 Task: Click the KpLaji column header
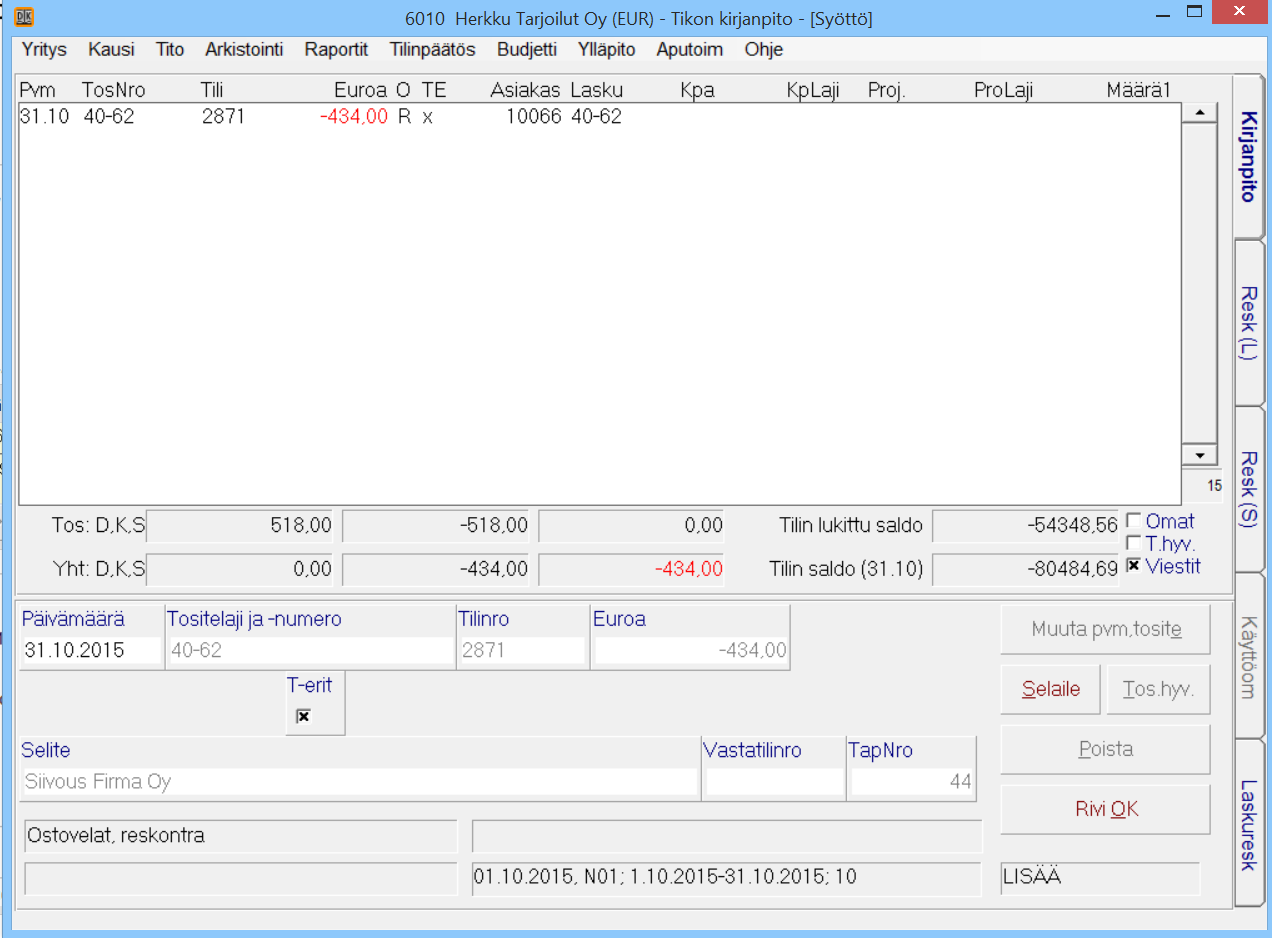point(813,91)
